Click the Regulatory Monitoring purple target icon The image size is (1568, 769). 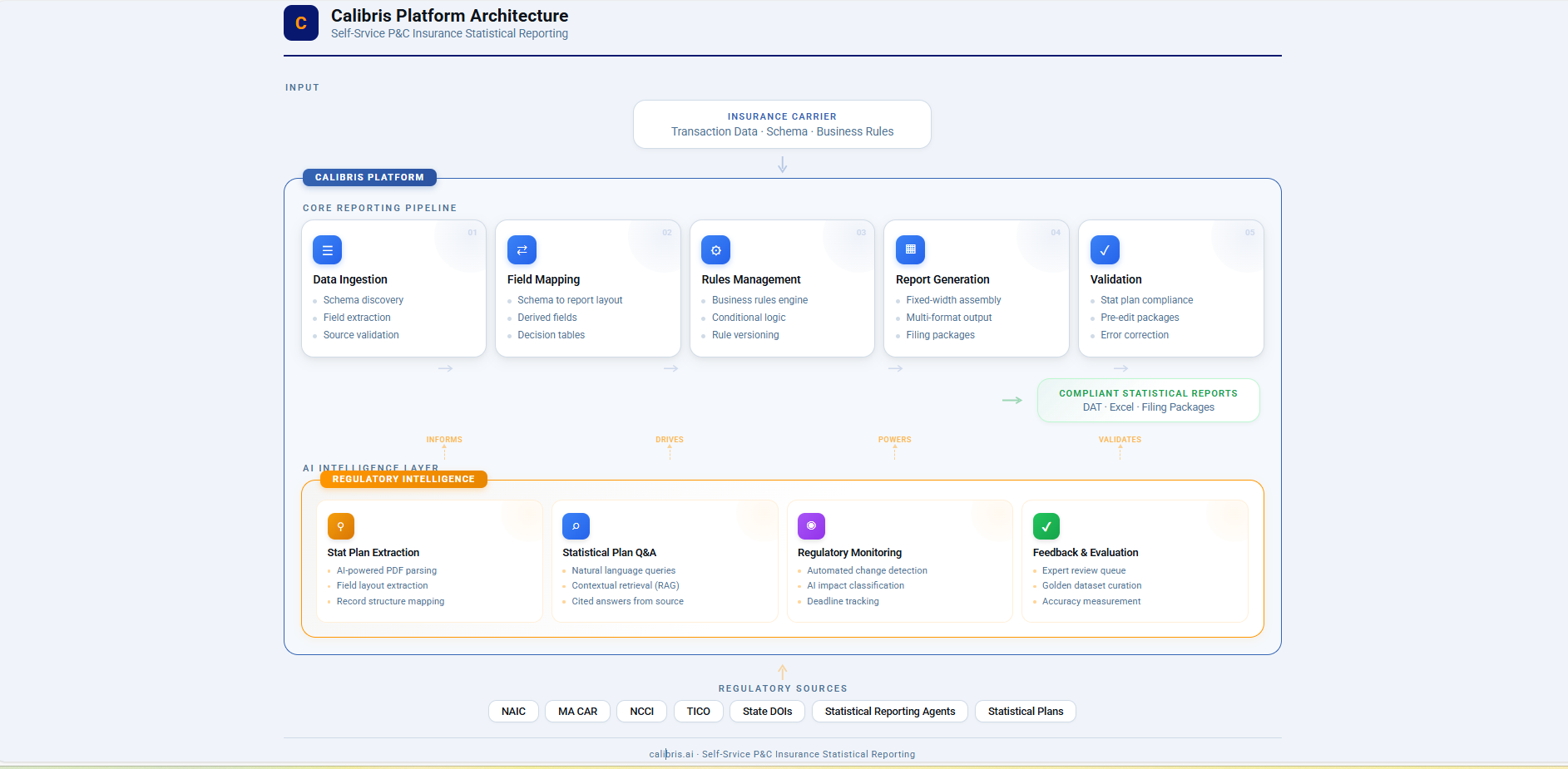[811, 526]
